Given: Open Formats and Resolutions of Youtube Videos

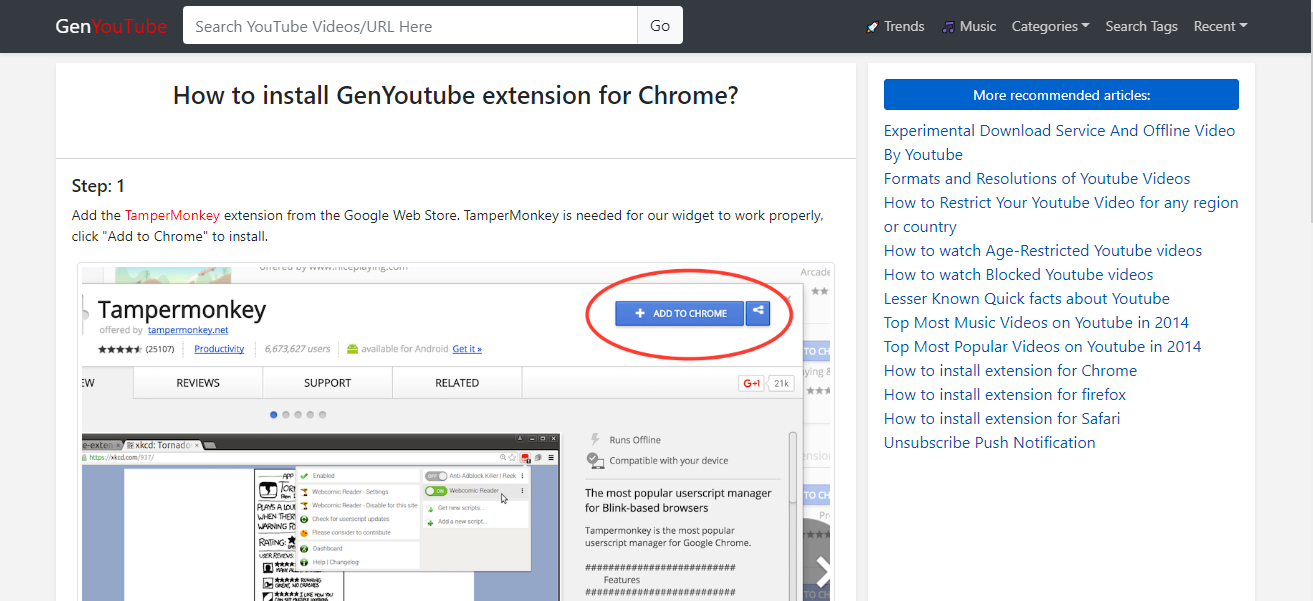Looking at the screenshot, I should (1037, 179).
